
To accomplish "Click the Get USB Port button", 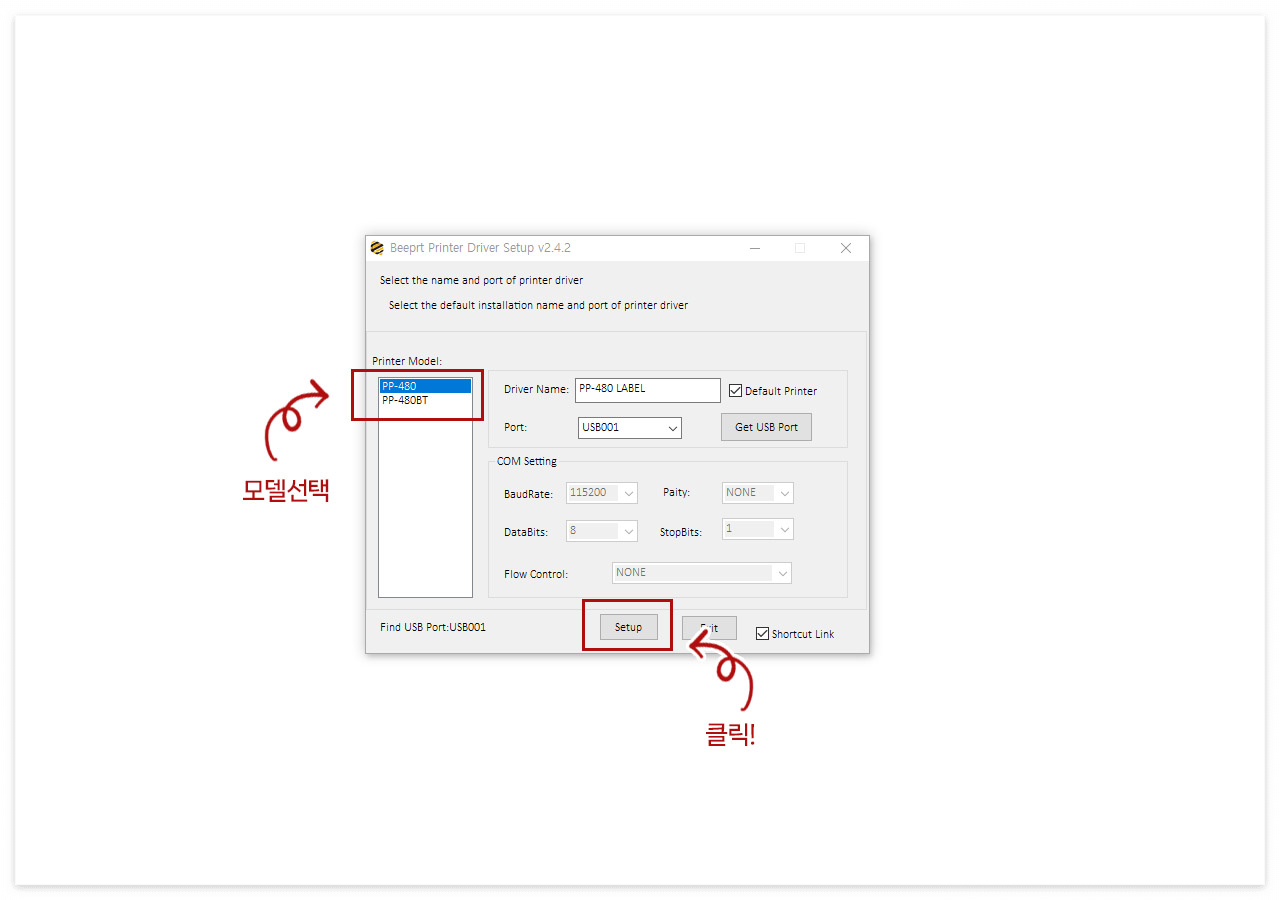I will coord(766,427).
